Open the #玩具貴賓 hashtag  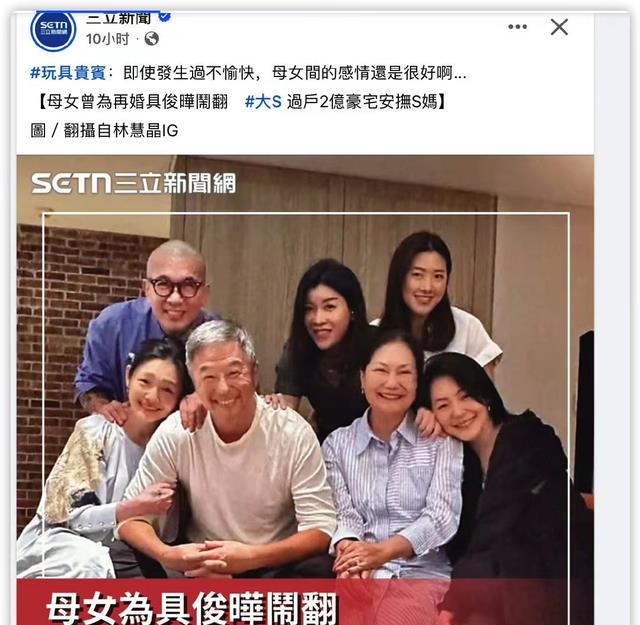click(68, 73)
